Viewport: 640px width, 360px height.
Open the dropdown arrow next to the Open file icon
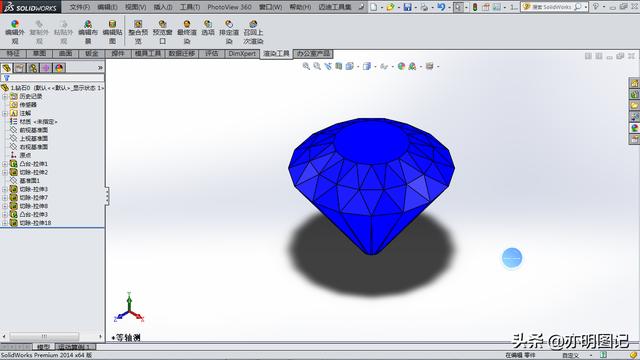tap(398, 7)
